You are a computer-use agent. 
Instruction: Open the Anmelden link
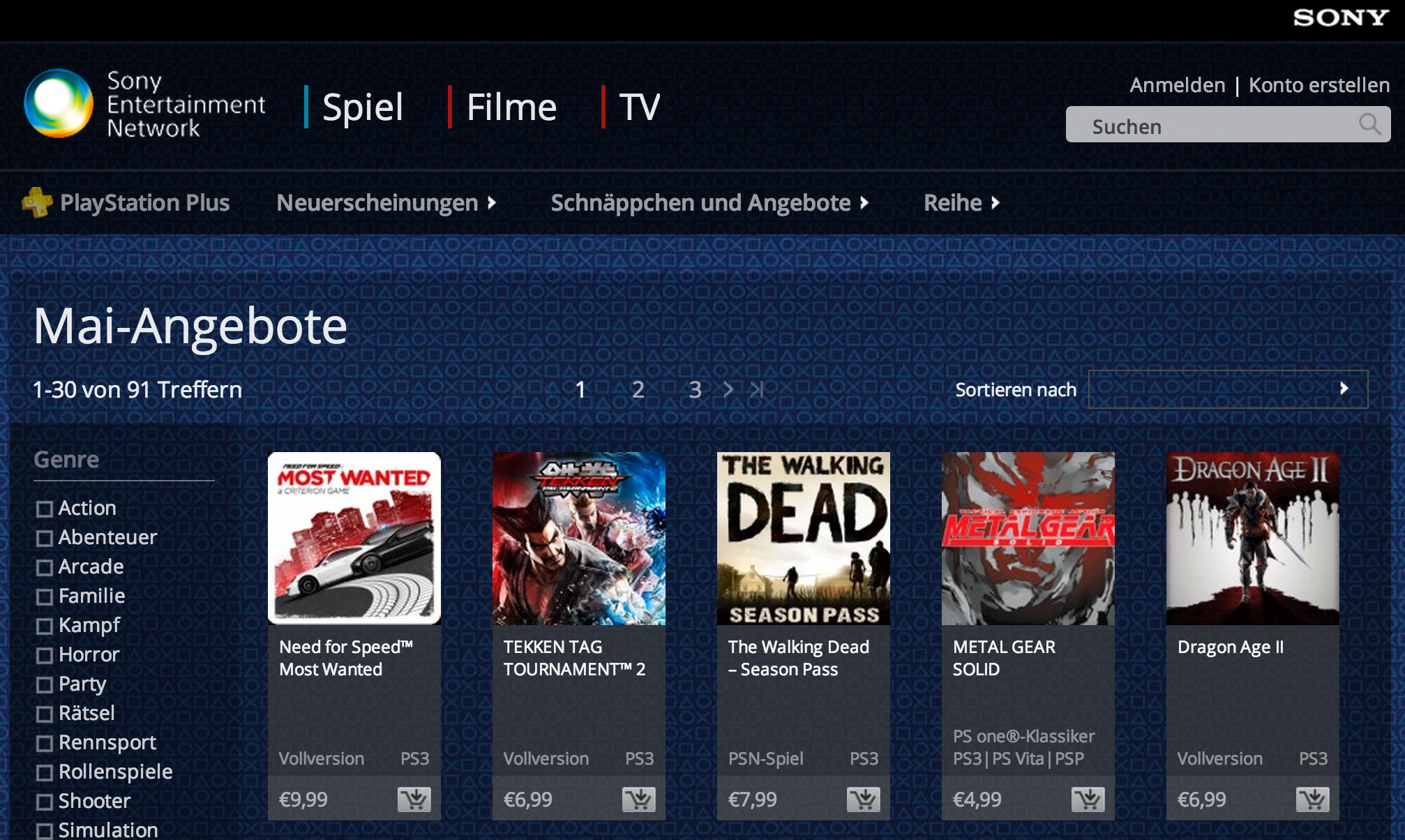(1177, 85)
